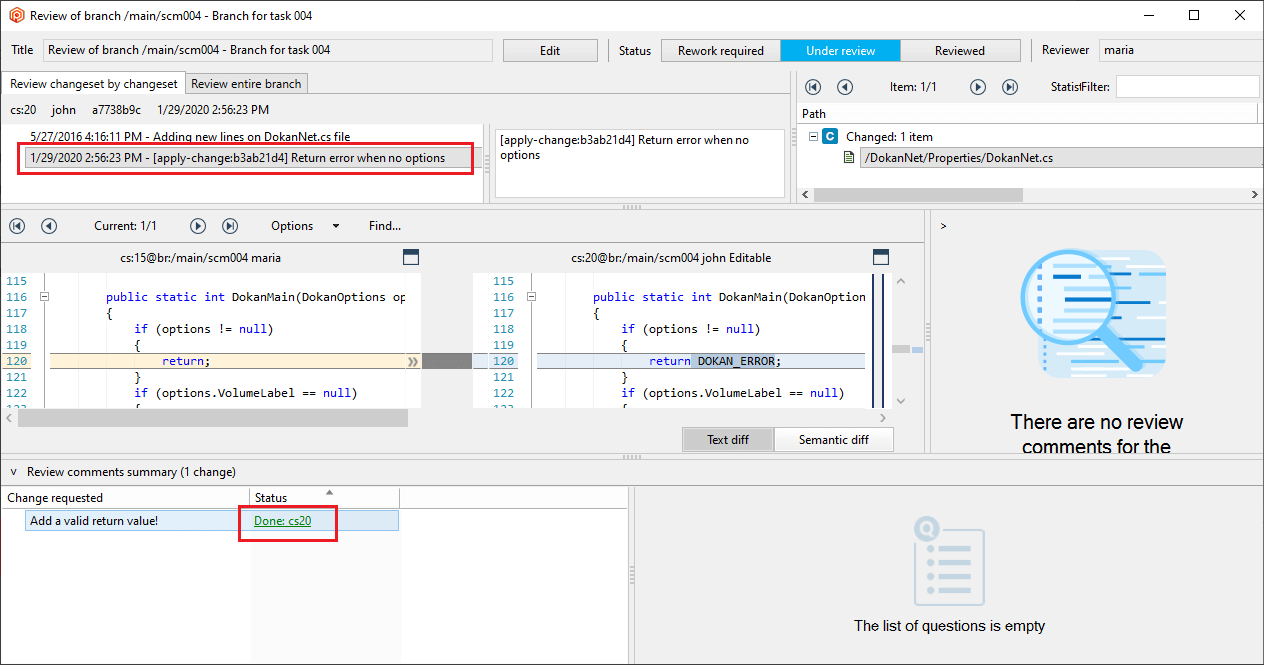Screen dimensions: 1264x665
Task: Open Find... in diff toolbar
Action: [385, 226]
